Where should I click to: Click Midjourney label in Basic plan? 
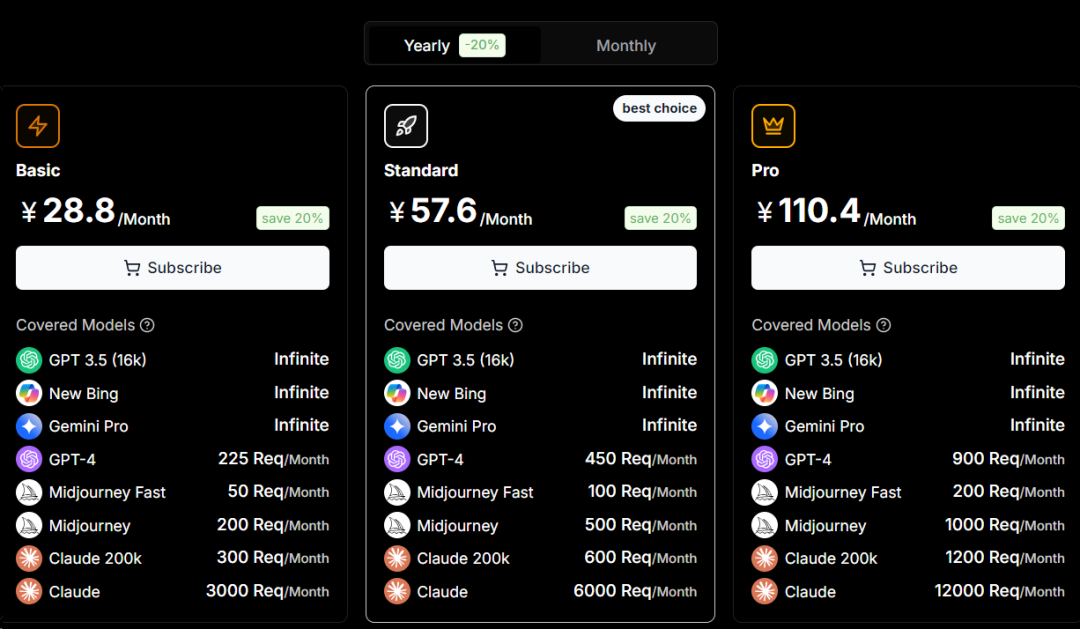[90, 526]
